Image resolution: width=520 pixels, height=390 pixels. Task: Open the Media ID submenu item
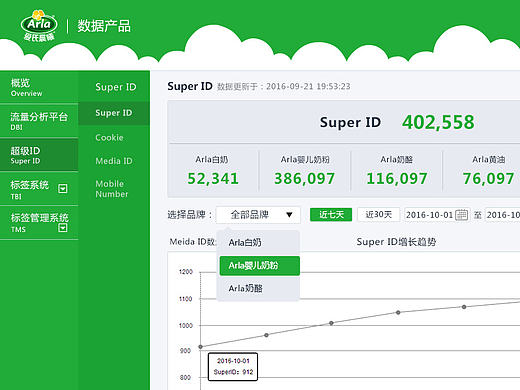(x=114, y=161)
